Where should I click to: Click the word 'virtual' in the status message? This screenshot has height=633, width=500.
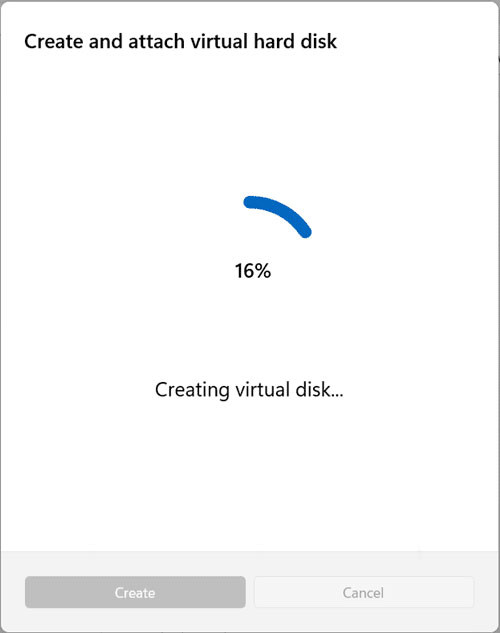click(263, 390)
